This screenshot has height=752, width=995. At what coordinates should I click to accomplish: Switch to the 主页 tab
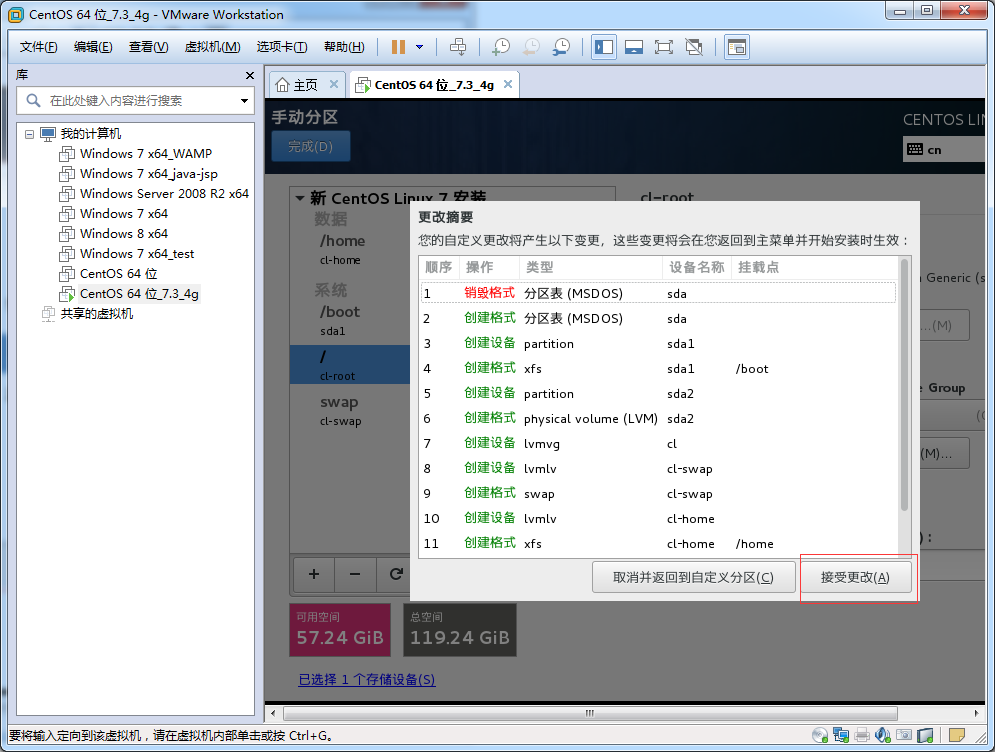tap(307, 84)
